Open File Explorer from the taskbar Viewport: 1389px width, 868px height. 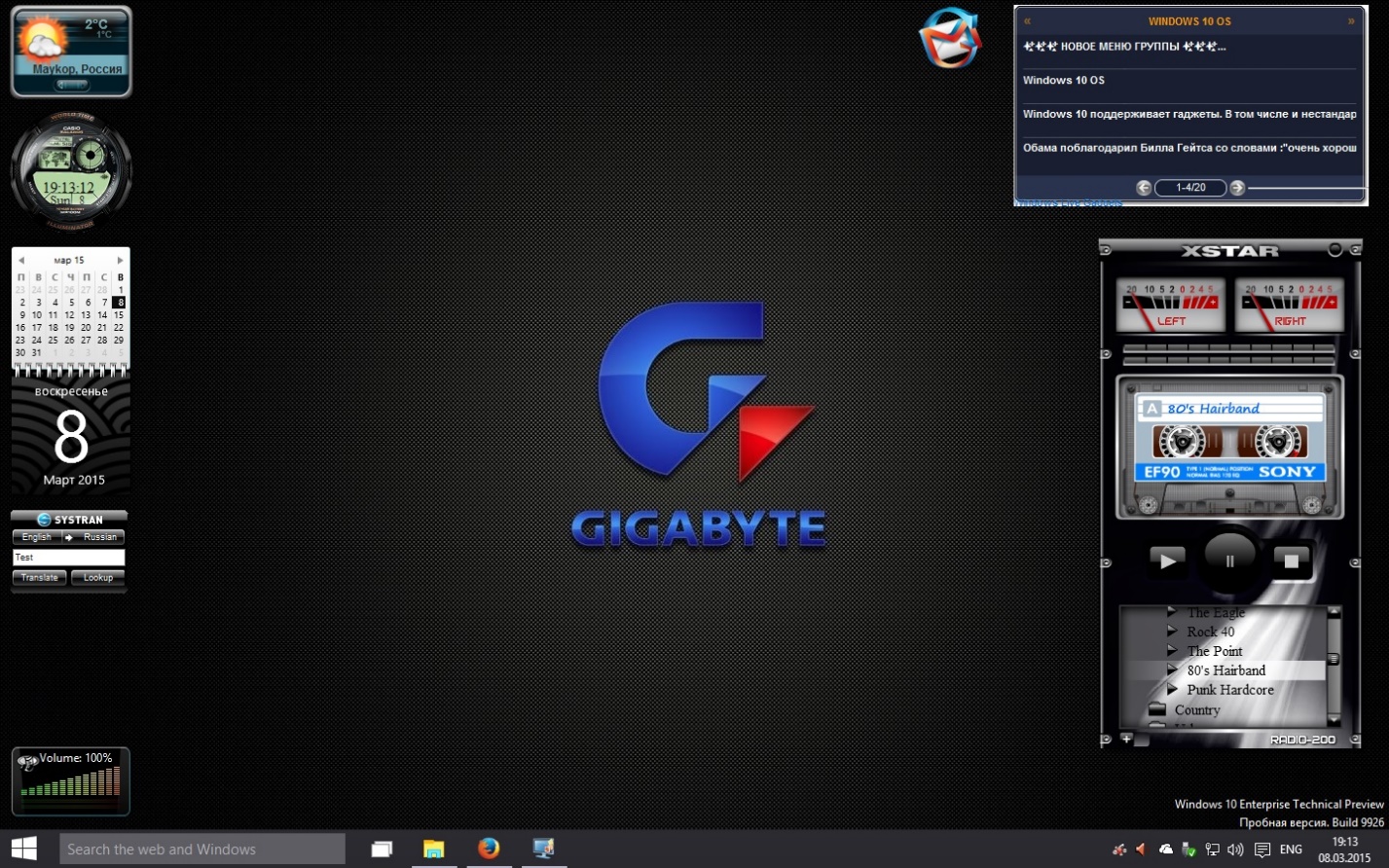coord(433,850)
